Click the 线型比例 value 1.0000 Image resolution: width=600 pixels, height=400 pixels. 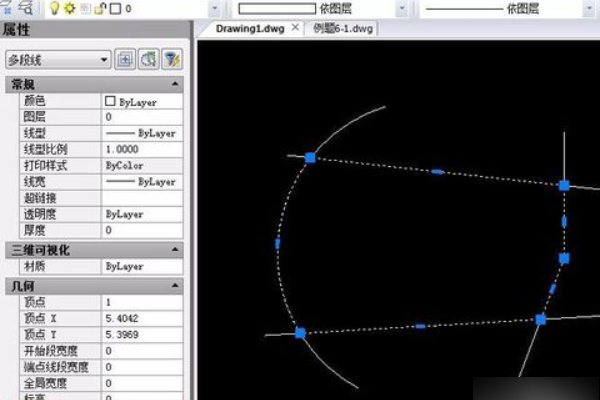click(142, 149)
